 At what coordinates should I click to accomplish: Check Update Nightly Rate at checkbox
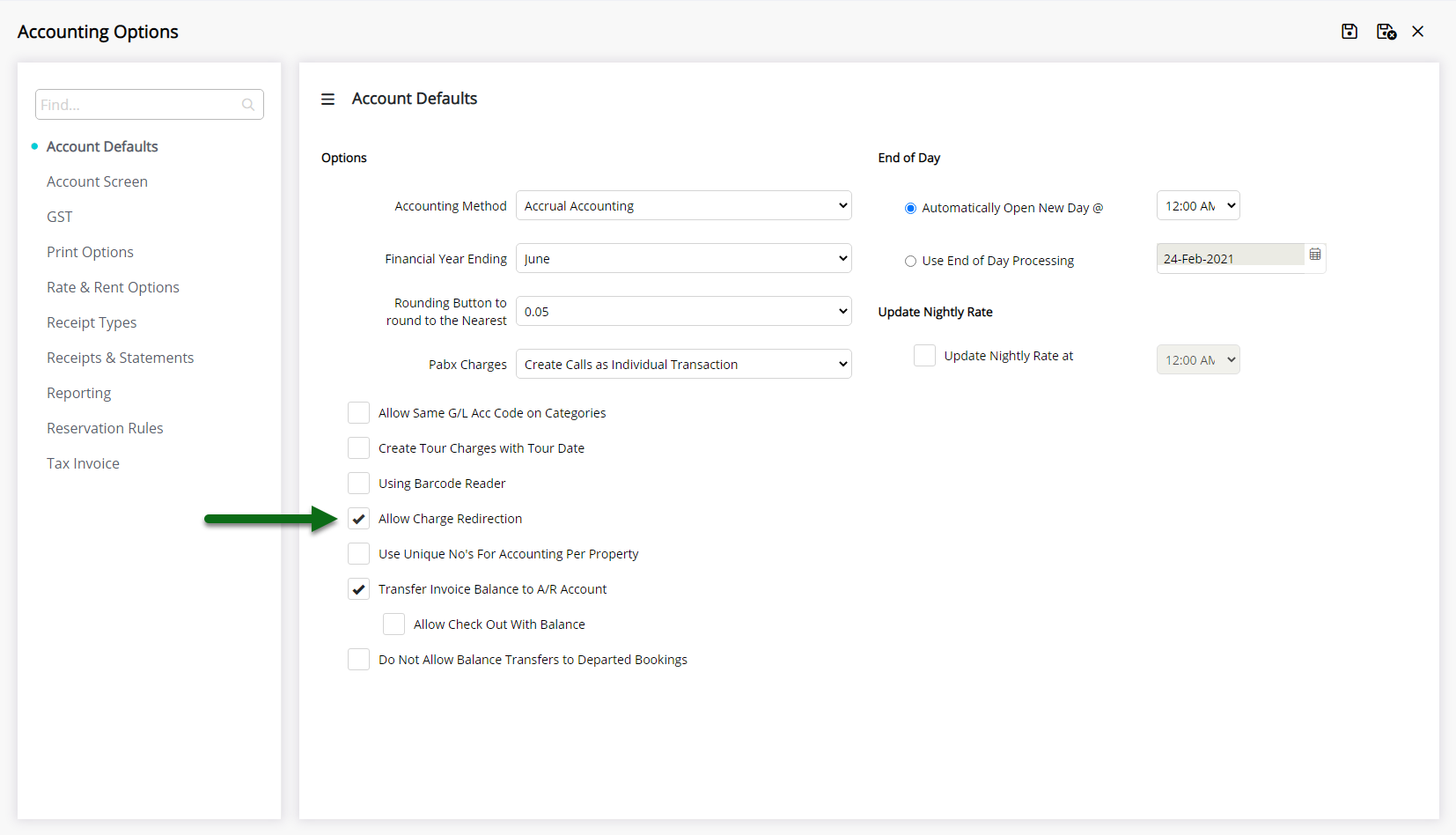[924, 356]
